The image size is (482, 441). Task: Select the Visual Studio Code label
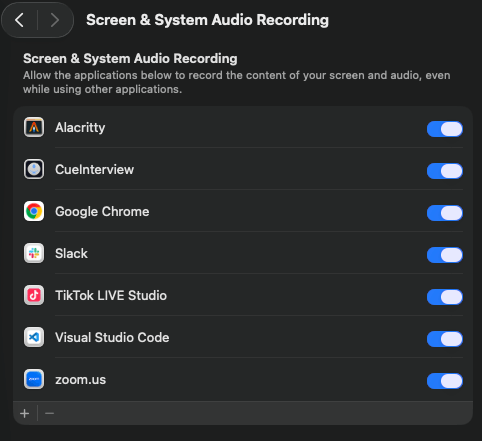click(x=112, y=338)
